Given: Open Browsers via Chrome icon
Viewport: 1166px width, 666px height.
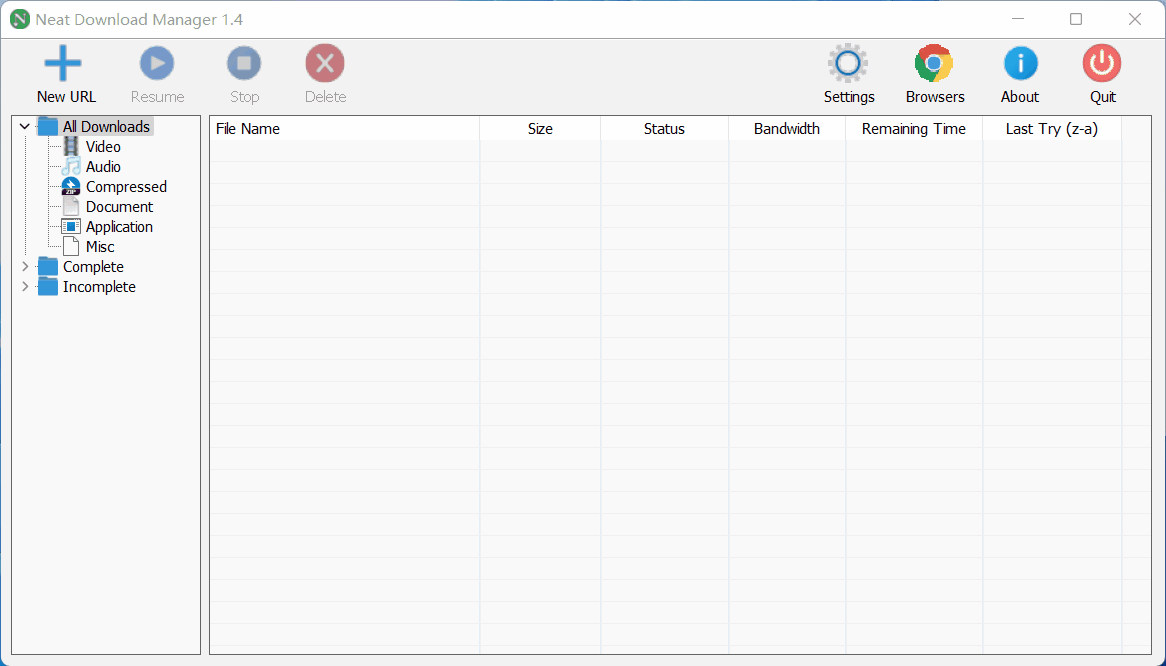Looking at the screenshot, I should pos(934,63).
